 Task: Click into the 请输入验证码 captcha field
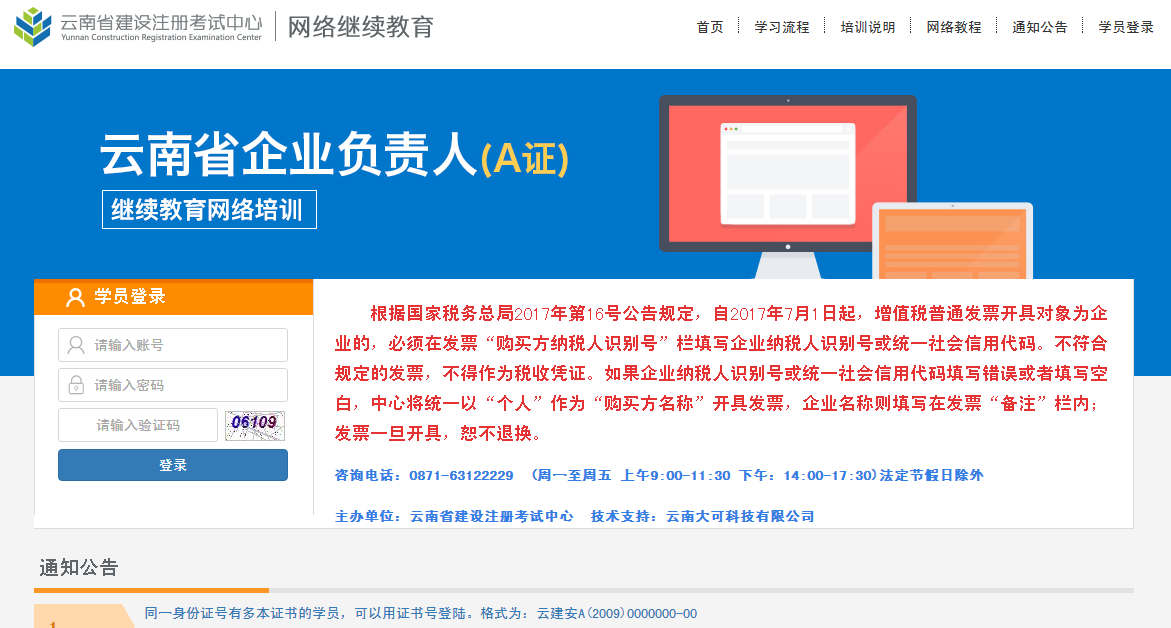coord(138,425)
